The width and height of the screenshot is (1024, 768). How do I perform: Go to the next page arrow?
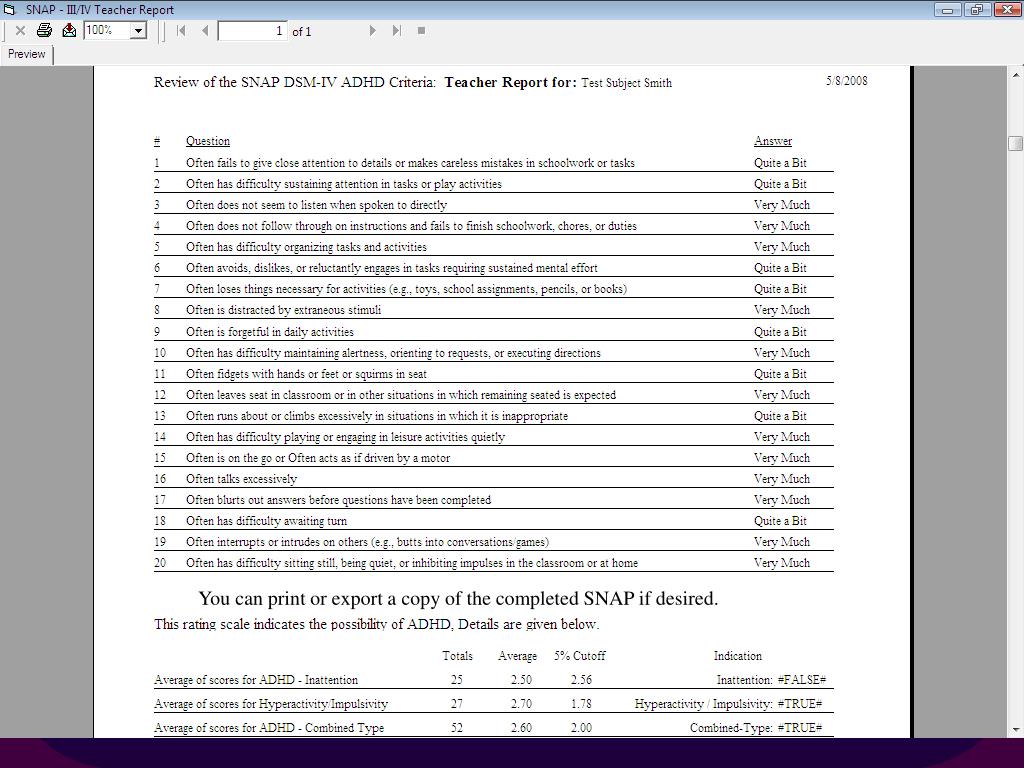(x=372, y=30)
